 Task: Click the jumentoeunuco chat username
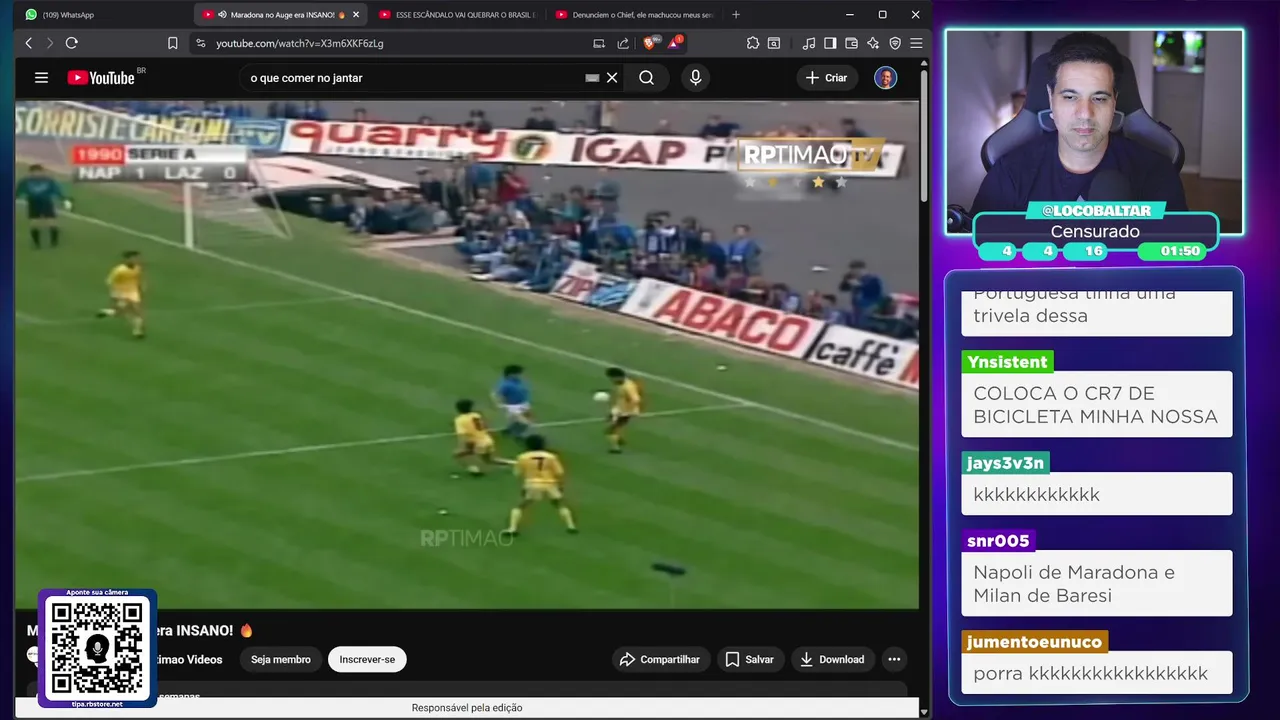click(1034, 642)
